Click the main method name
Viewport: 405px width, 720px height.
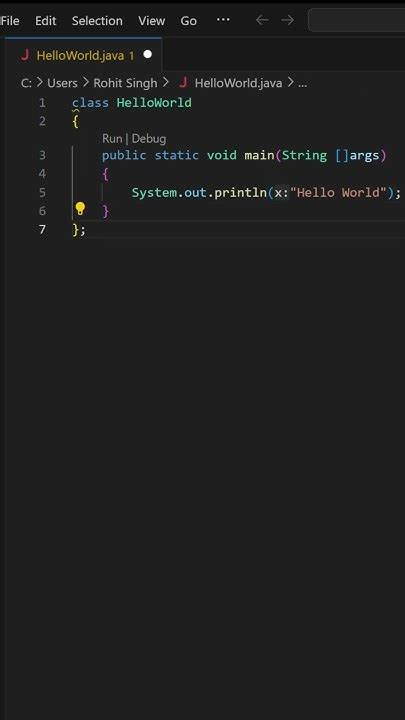(x=259, y=155)
